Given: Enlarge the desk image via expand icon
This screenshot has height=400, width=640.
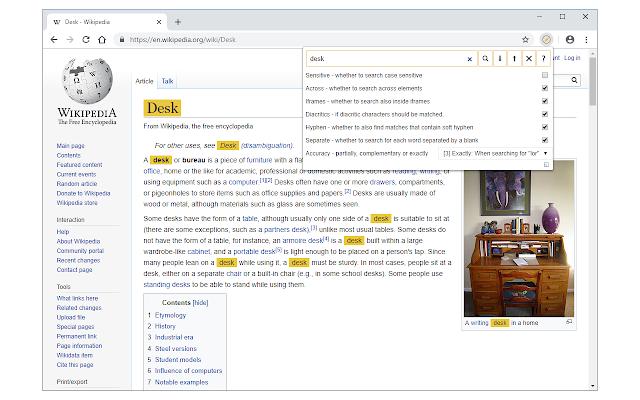Looking at the screenshot, I should [569, 322].
